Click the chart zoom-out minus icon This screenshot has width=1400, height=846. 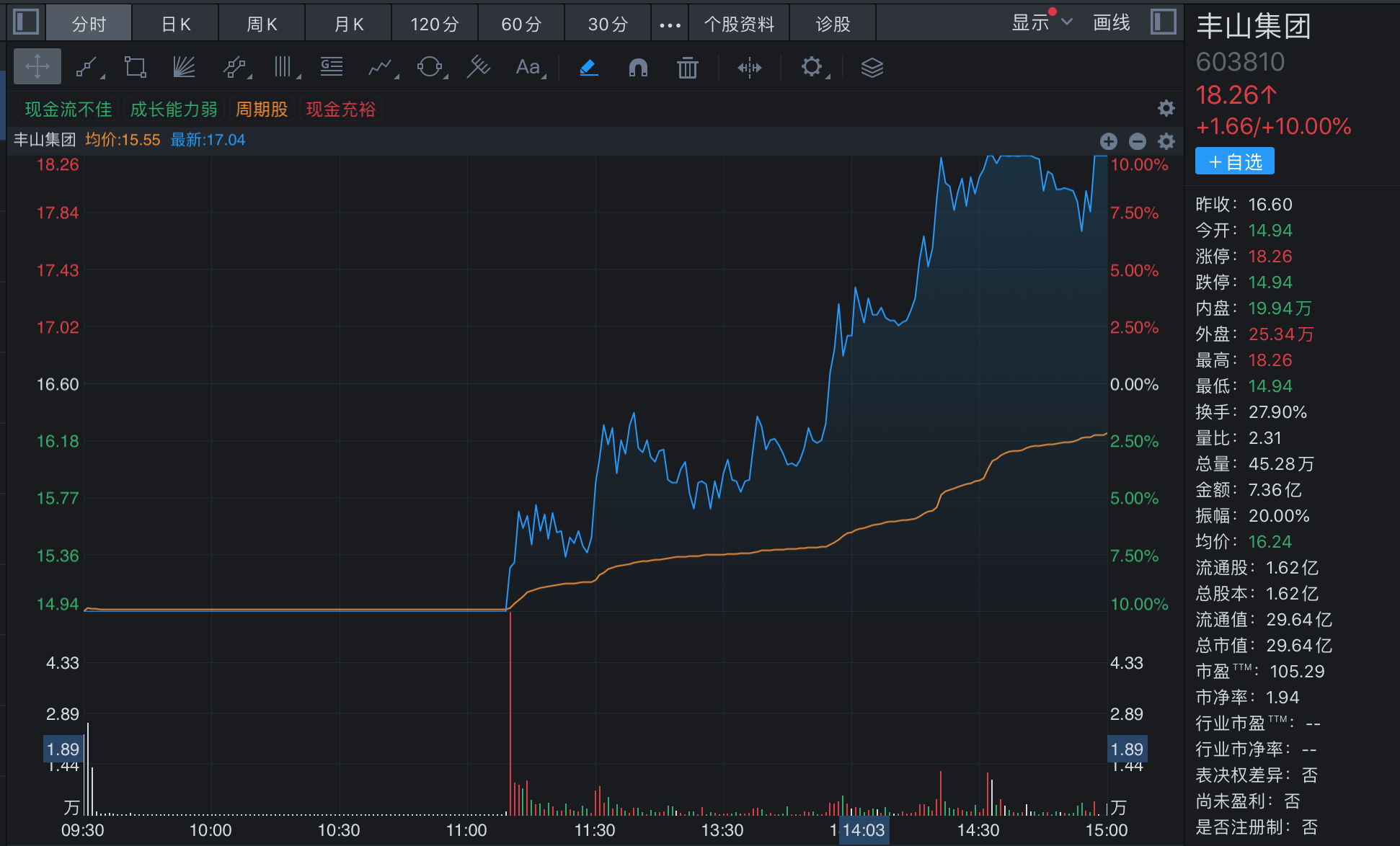coord(1137,141)
